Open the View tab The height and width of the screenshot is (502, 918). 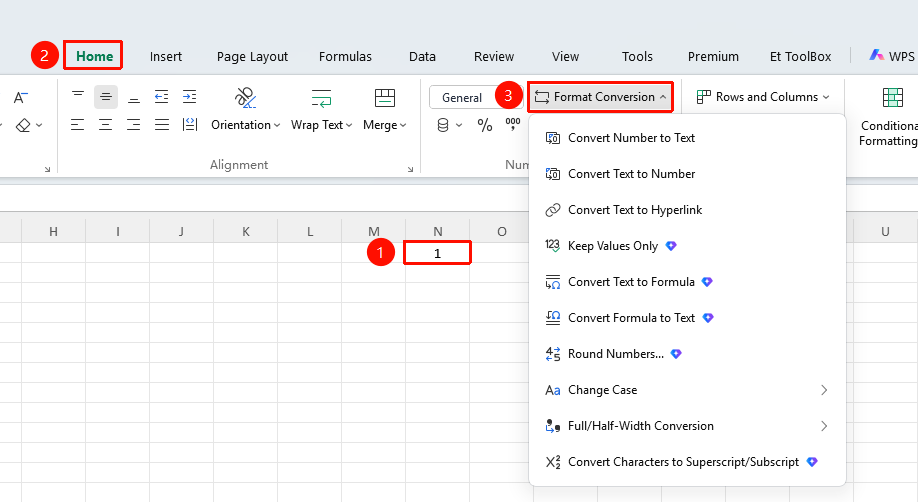click(x=565, y=56)
